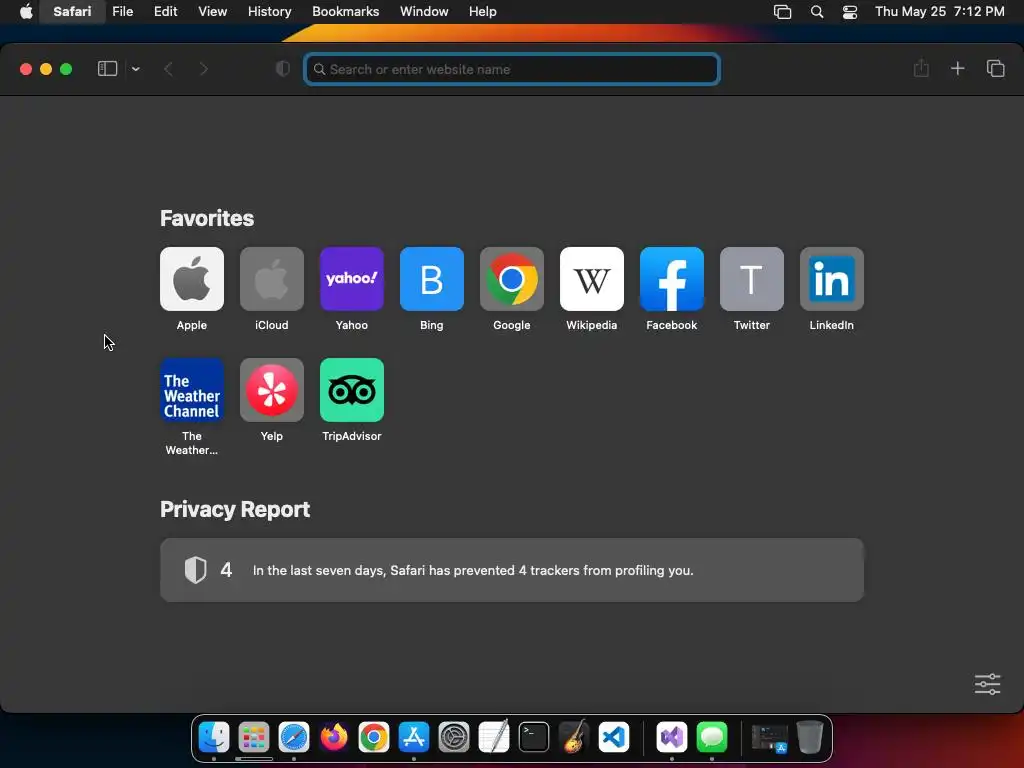Open the Apple favorite site
Image resolution: width=1024 pixels, height=768 pixels.
pyautogui.click(x=191, y=279)
